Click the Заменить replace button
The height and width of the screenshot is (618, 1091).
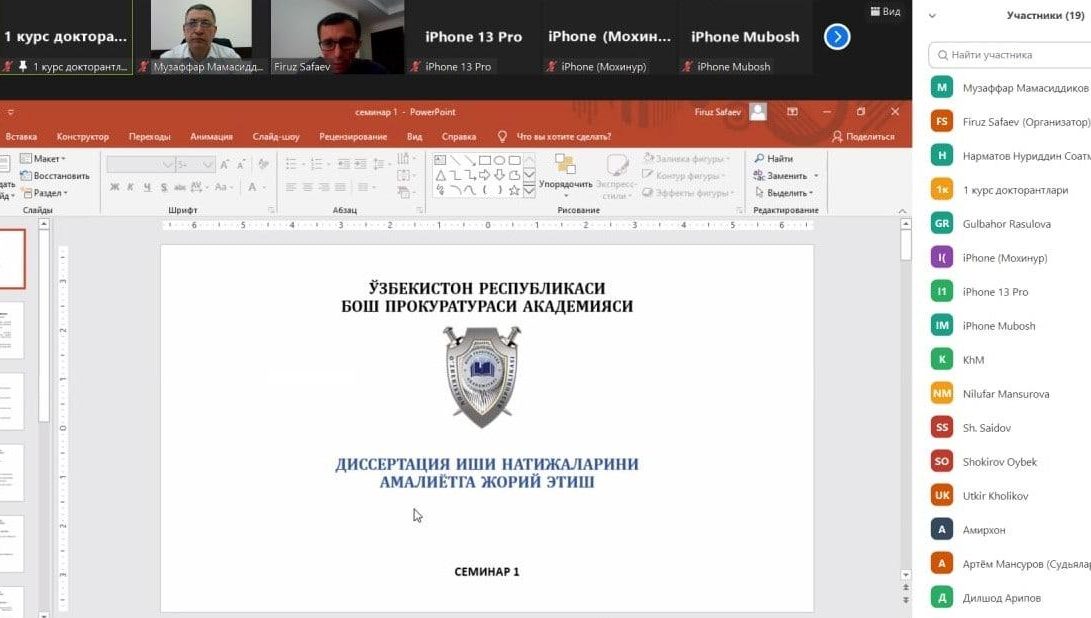point(786,175)
